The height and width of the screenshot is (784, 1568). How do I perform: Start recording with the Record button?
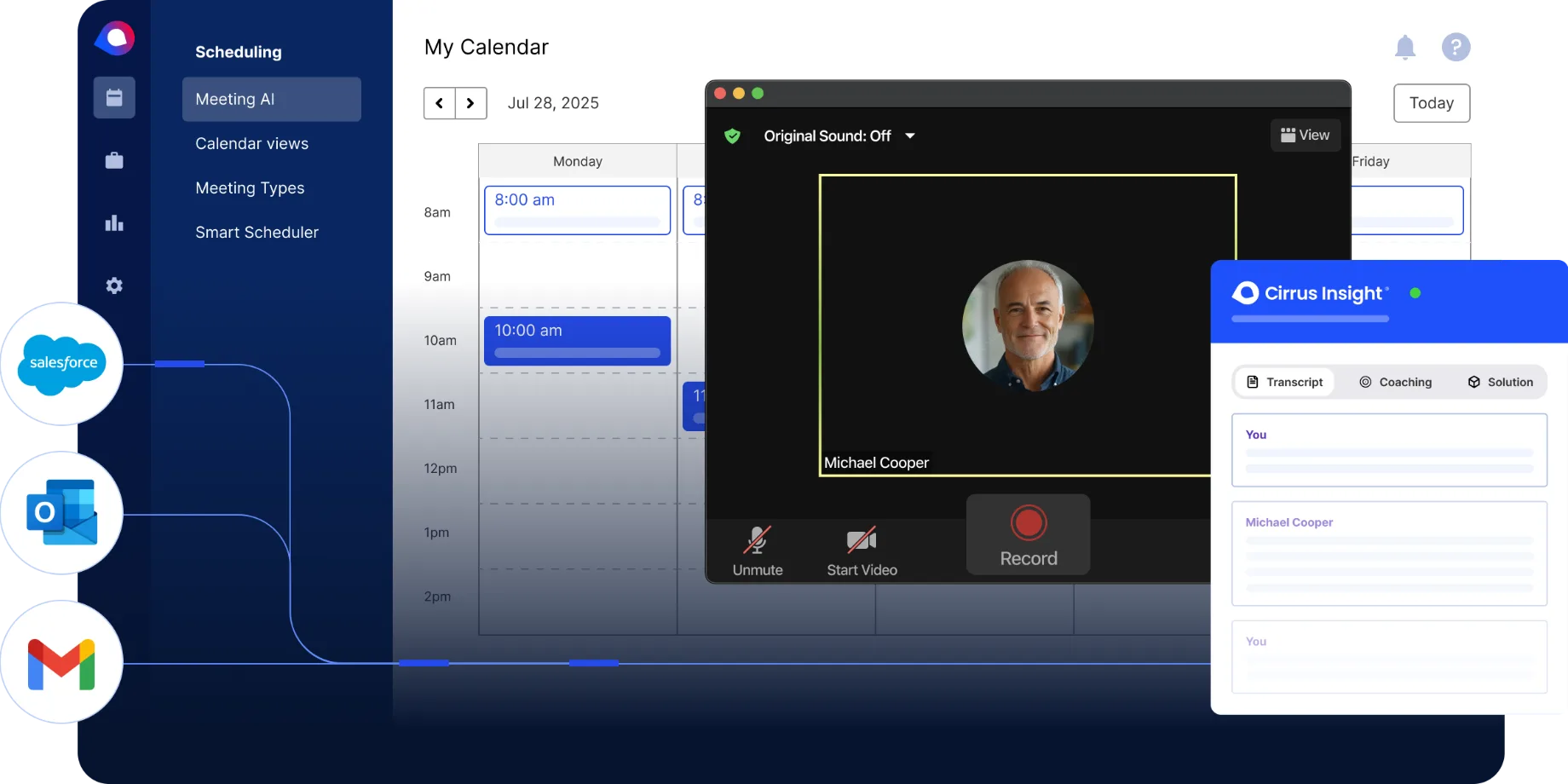coord(1029,534)
